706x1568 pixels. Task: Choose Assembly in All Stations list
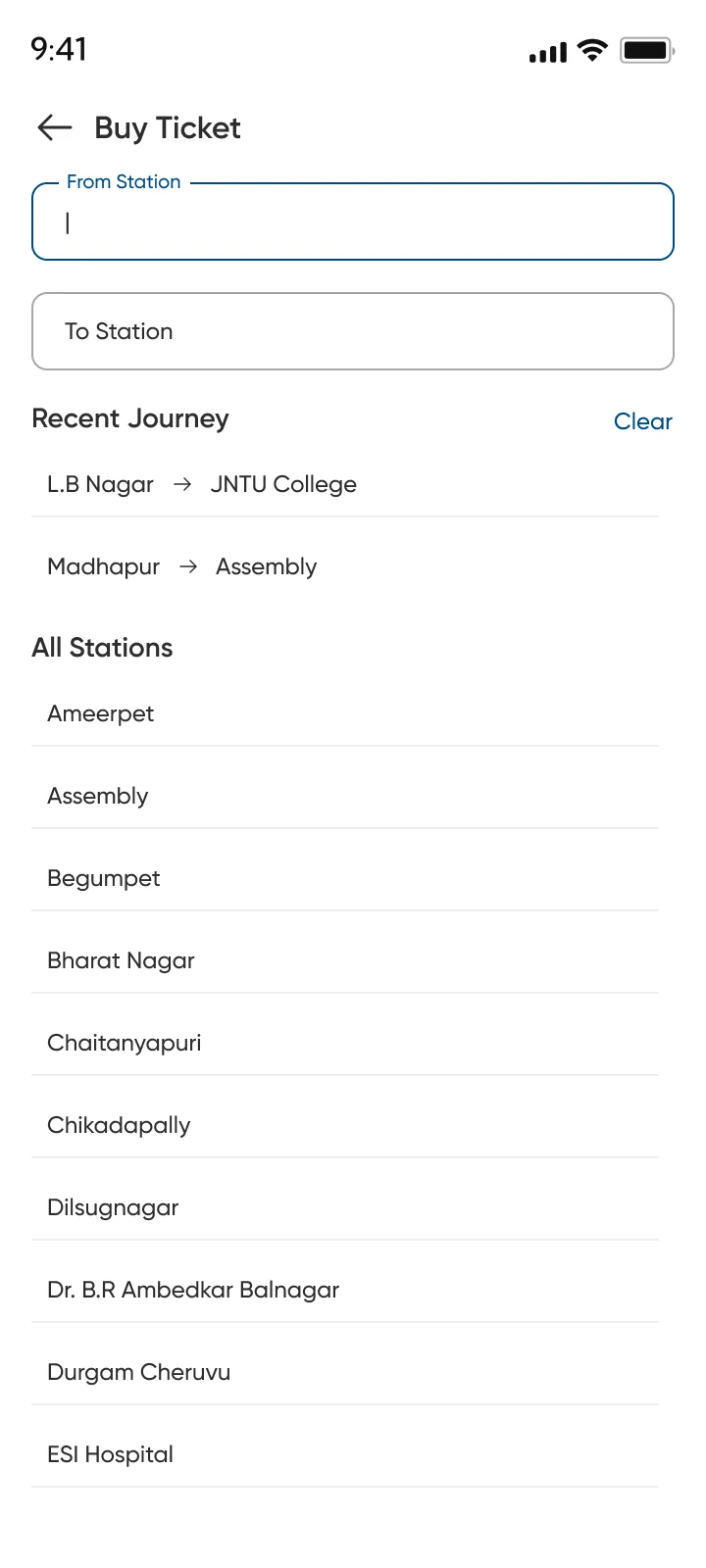click(x=345, y=796)
